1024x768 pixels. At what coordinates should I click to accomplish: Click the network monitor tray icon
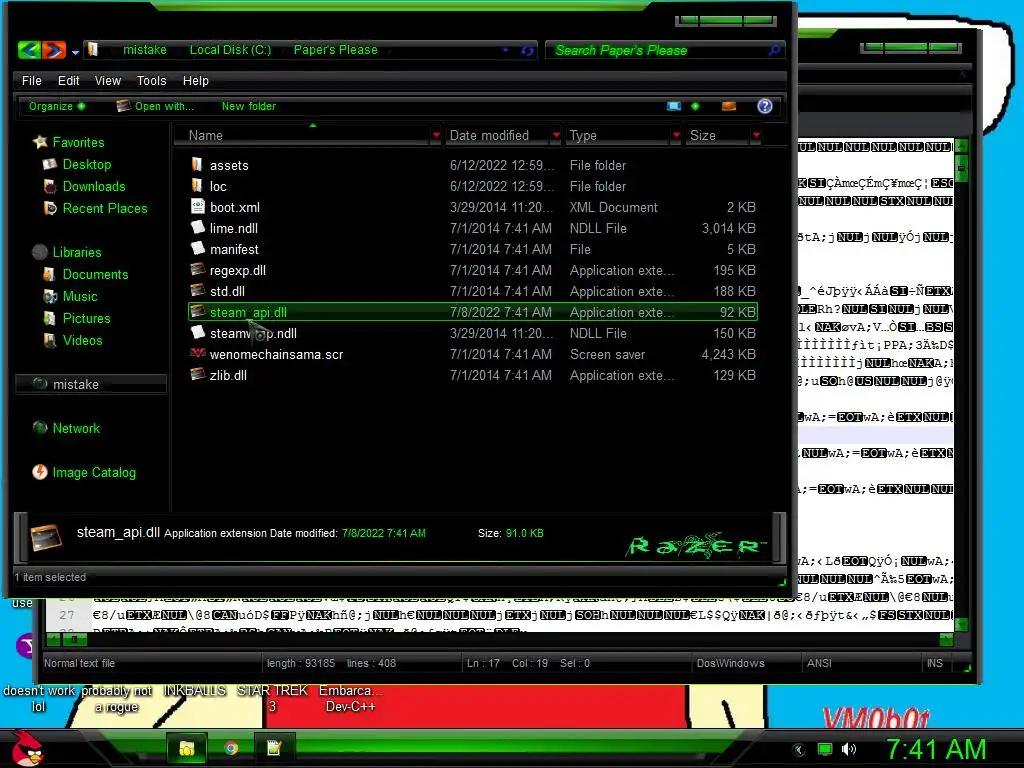tap(825, 749)
